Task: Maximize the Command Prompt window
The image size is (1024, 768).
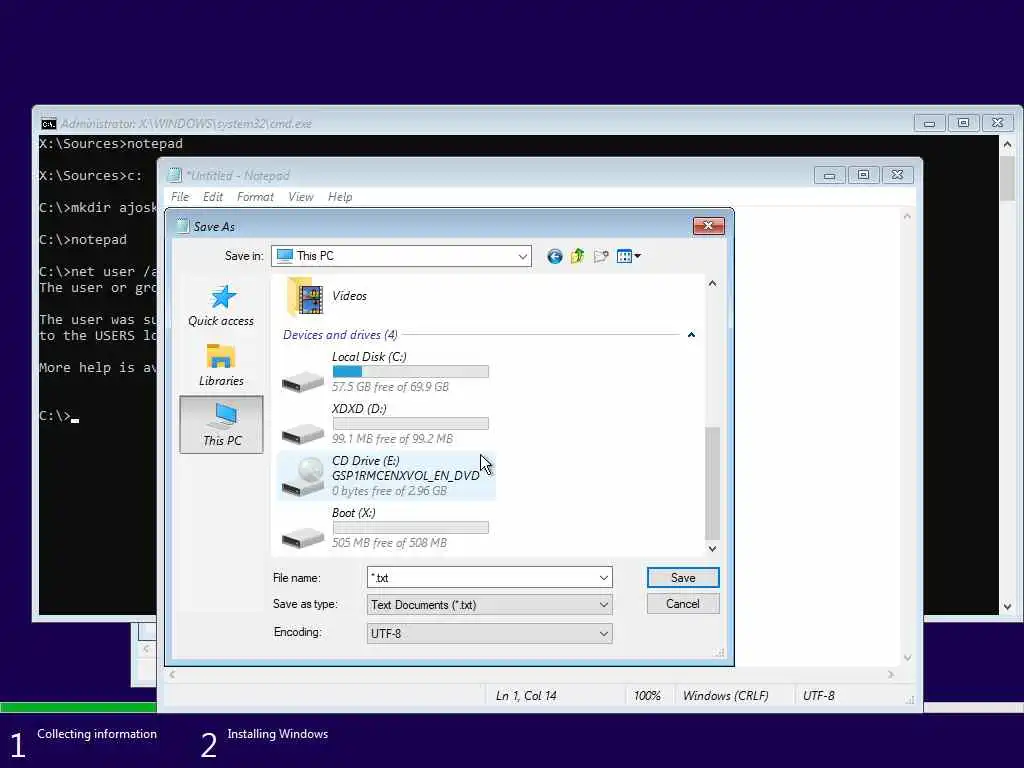Action: click(x=963, y=123)
